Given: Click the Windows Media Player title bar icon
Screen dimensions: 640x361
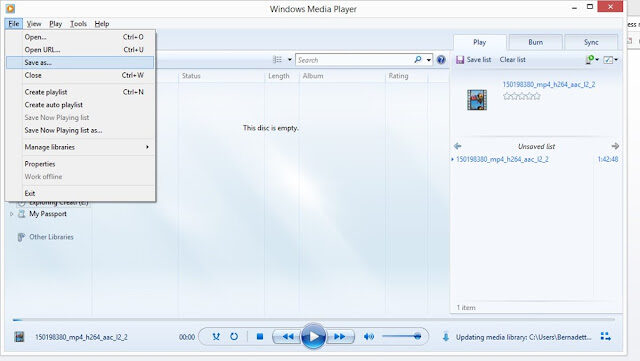Looking at the screenshot, I should [10, 8].
